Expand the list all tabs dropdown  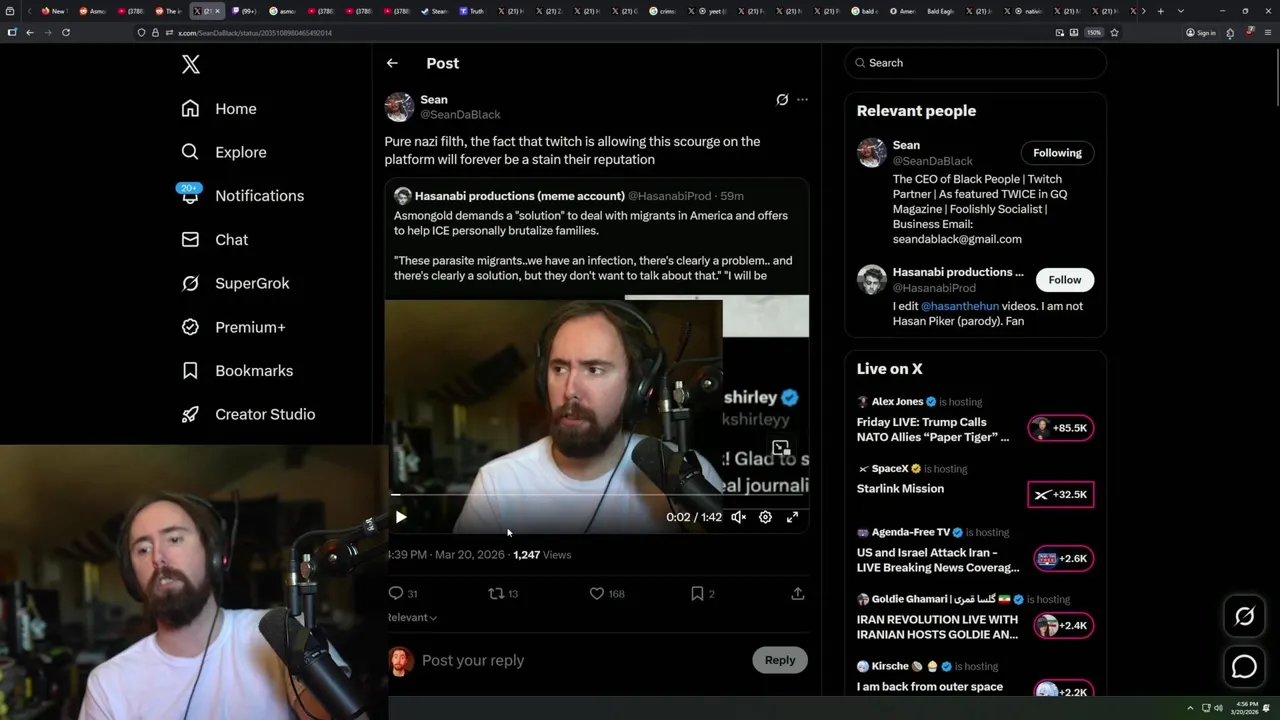pos(1181,11)
